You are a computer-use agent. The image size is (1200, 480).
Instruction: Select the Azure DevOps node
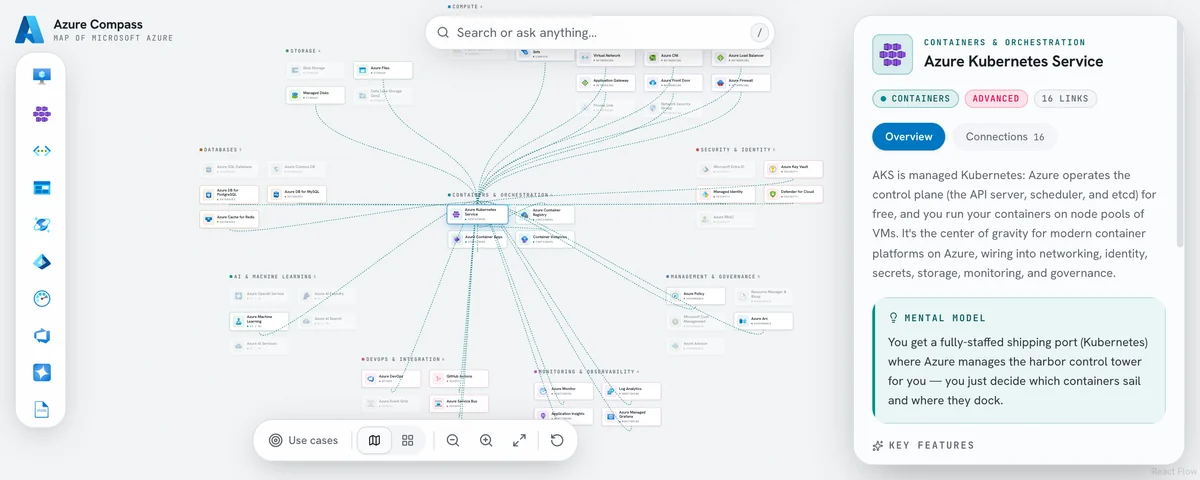point(392,379)
